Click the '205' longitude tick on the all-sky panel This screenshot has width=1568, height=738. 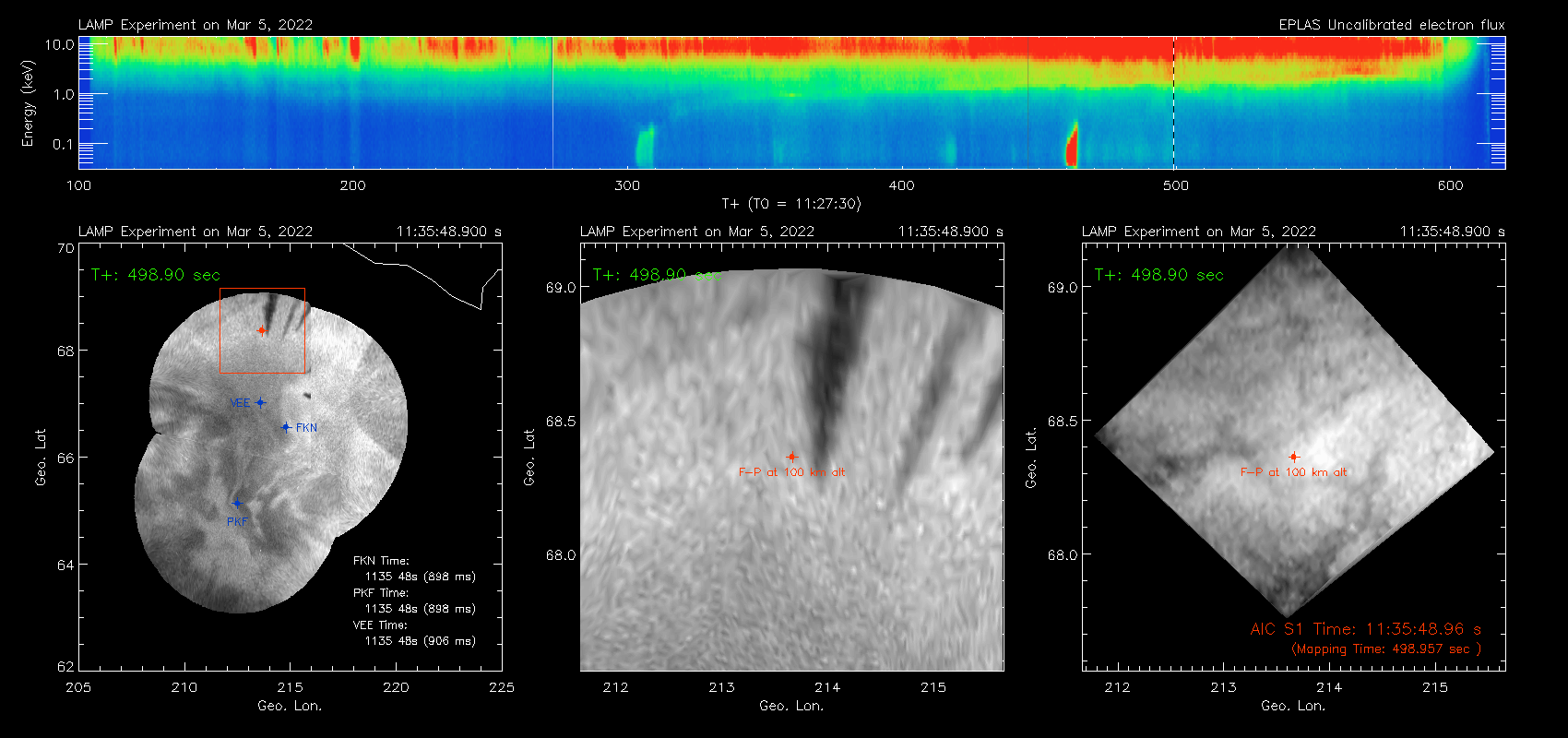click(x=79, y=687)
